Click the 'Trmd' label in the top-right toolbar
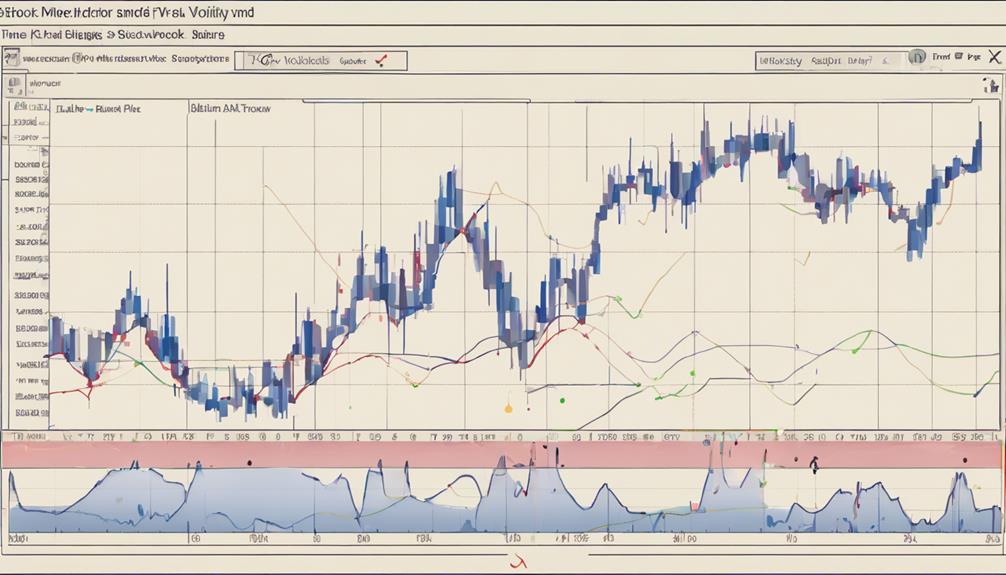The image size is (1006, 575). (941, 56)
